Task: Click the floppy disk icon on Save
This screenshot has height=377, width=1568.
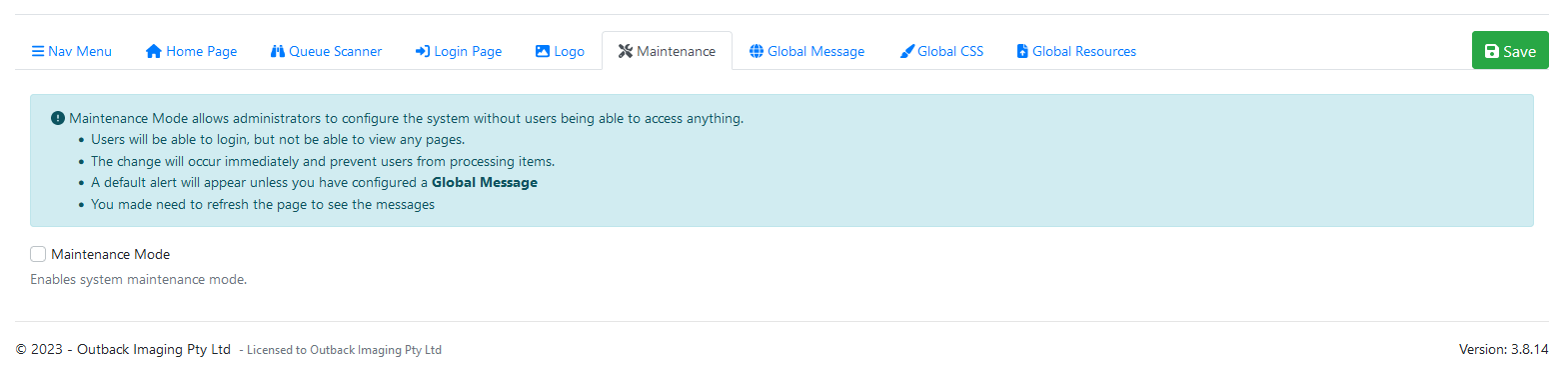Action: [x=1492, y=51]
